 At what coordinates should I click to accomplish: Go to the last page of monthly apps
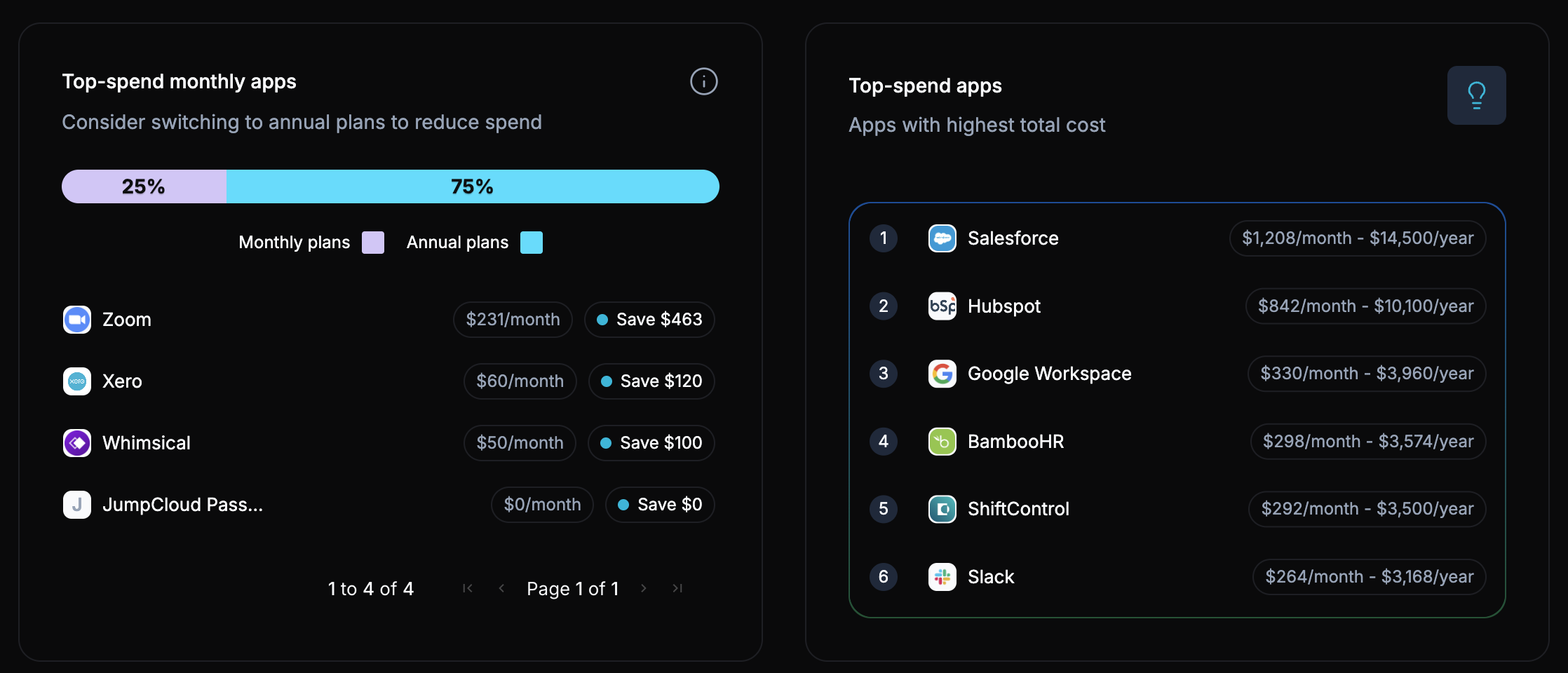[x=677, y=588]
